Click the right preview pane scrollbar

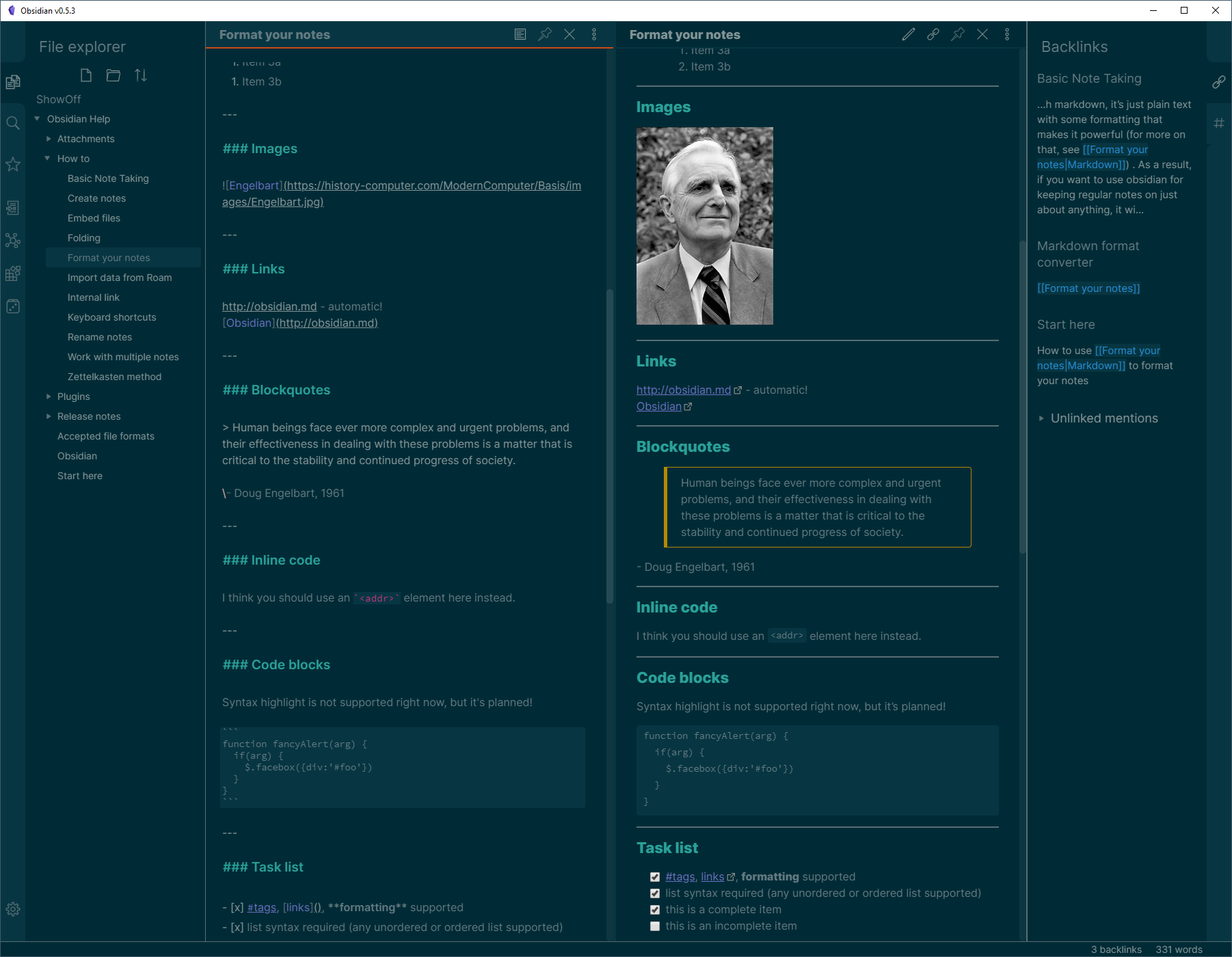[1023, 396]
